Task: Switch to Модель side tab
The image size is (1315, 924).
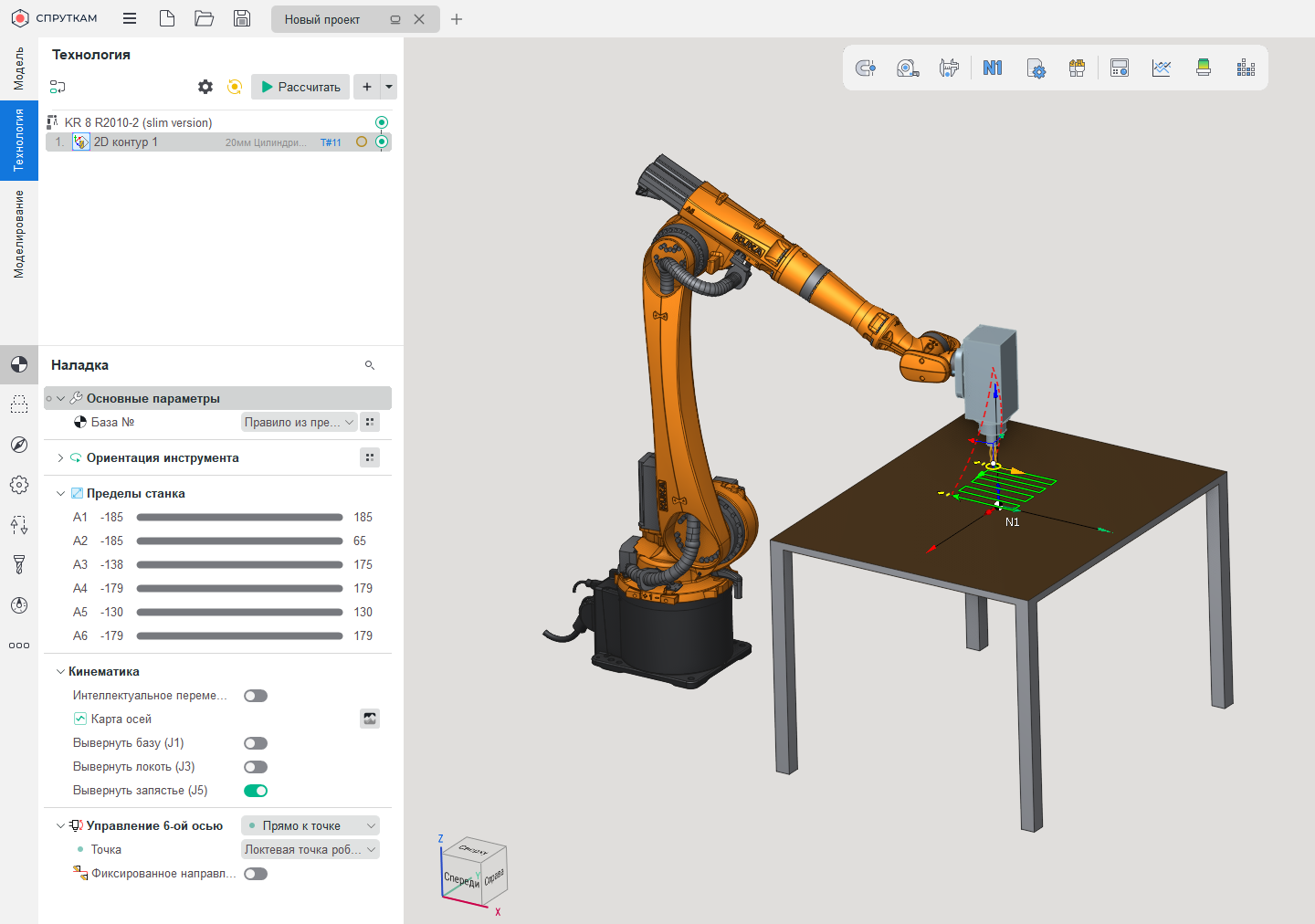Action: tap(19, 68)
